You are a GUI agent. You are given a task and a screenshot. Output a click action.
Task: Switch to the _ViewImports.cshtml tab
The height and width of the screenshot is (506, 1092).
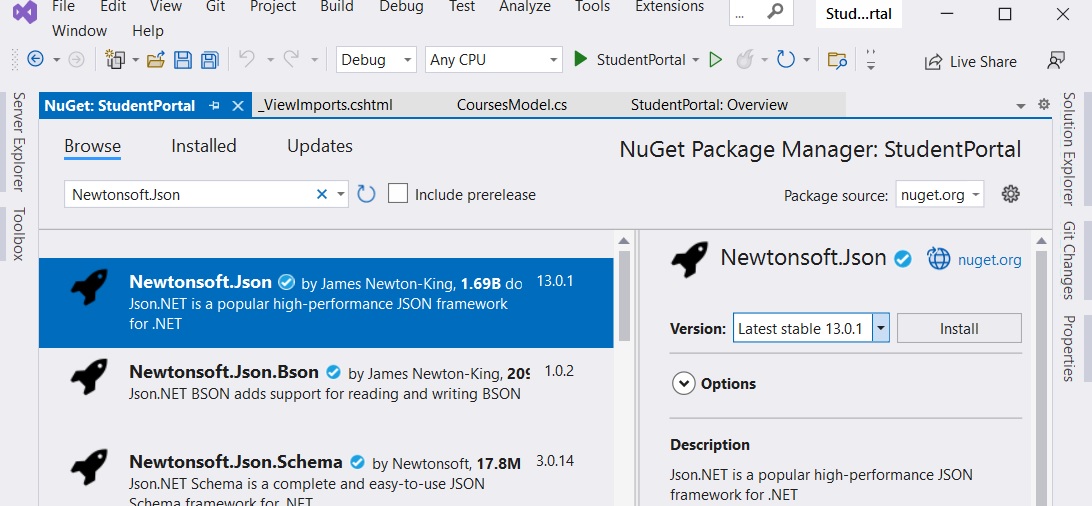pos(325,105)
